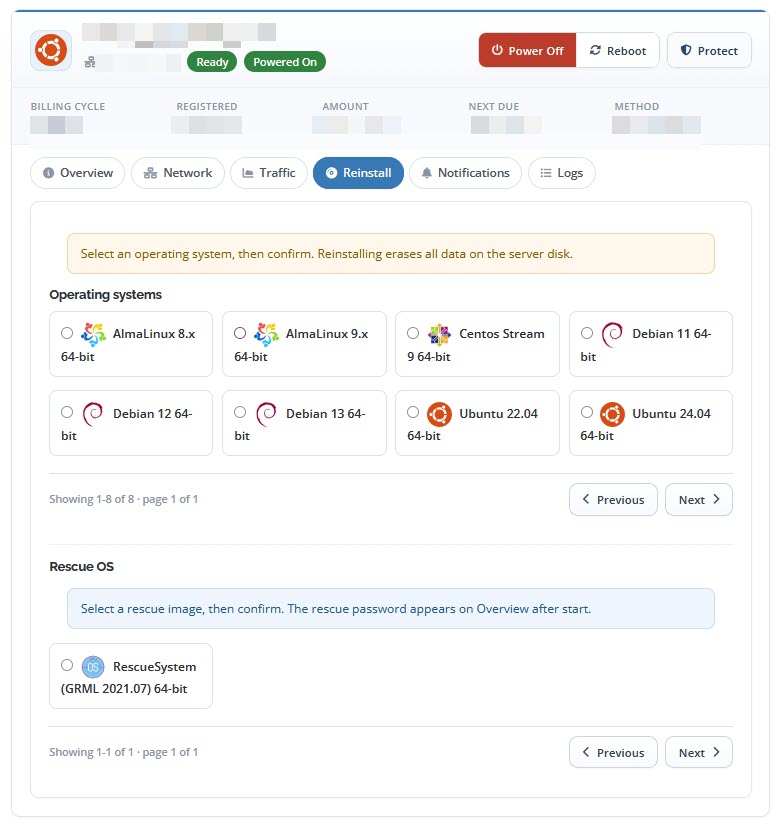The height and width of the screenshot is (830, 781).
Task: Click the network icon under the server name
Action: coord(90,62)
